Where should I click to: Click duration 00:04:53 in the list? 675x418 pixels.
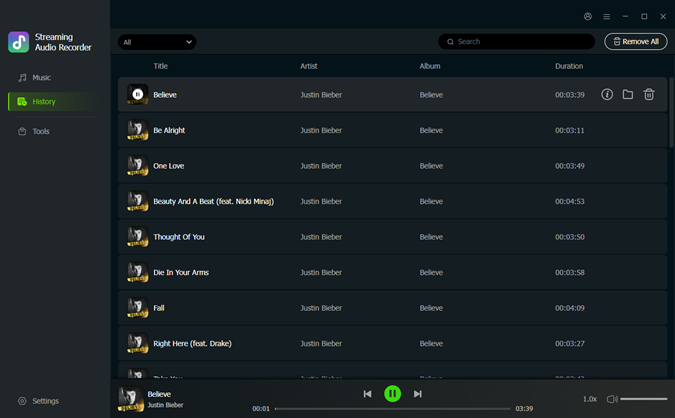[570, 201]
